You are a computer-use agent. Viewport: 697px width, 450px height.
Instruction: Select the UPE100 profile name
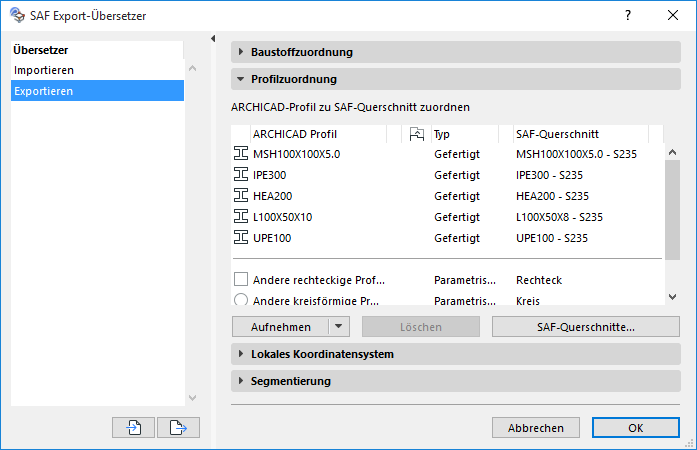pos(272,238)
